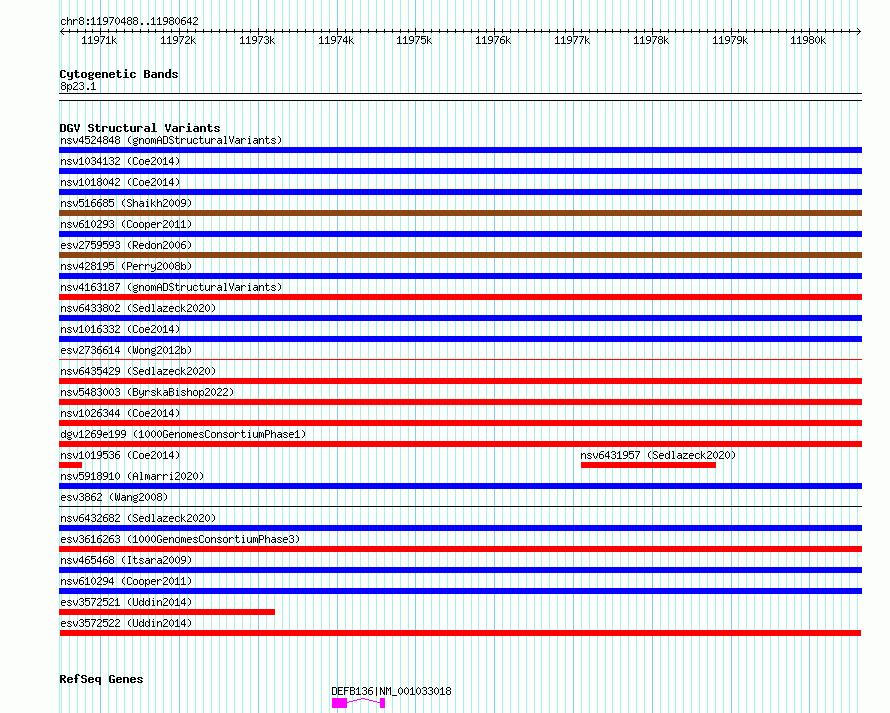Open the nsv5918910 (Almarri2020) label
Image resolution: width=890 pixels, height=713 pixels.
pos(132,476)
